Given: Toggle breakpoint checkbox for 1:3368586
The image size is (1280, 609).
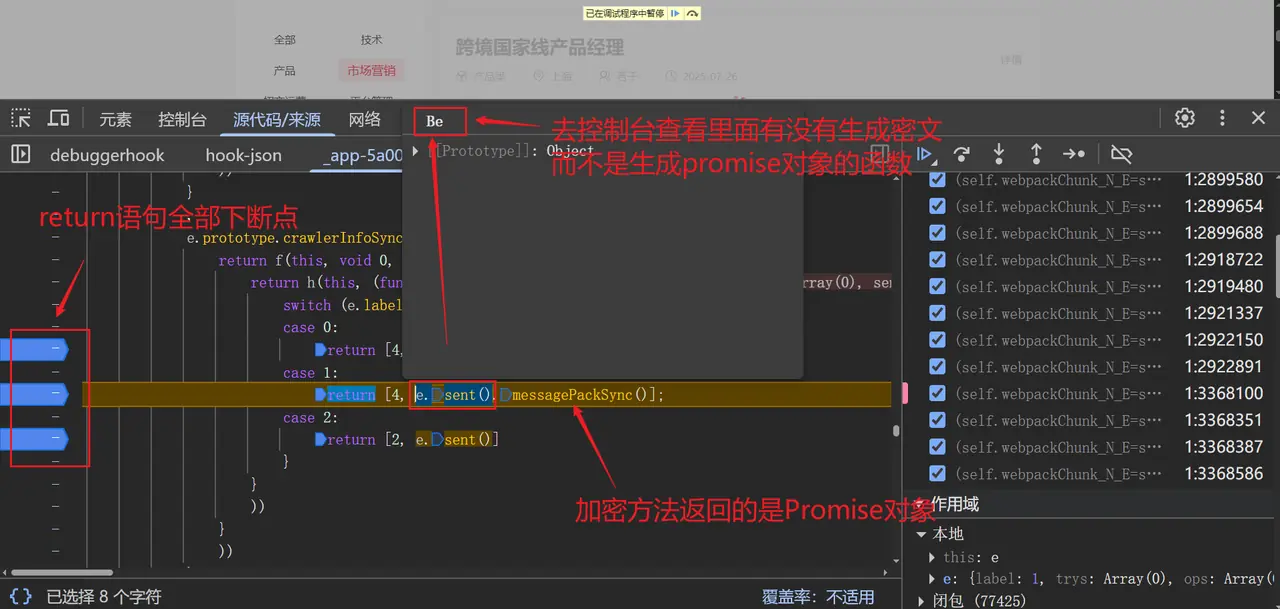Looking at the screenshot, I should (x=937, y=473).
